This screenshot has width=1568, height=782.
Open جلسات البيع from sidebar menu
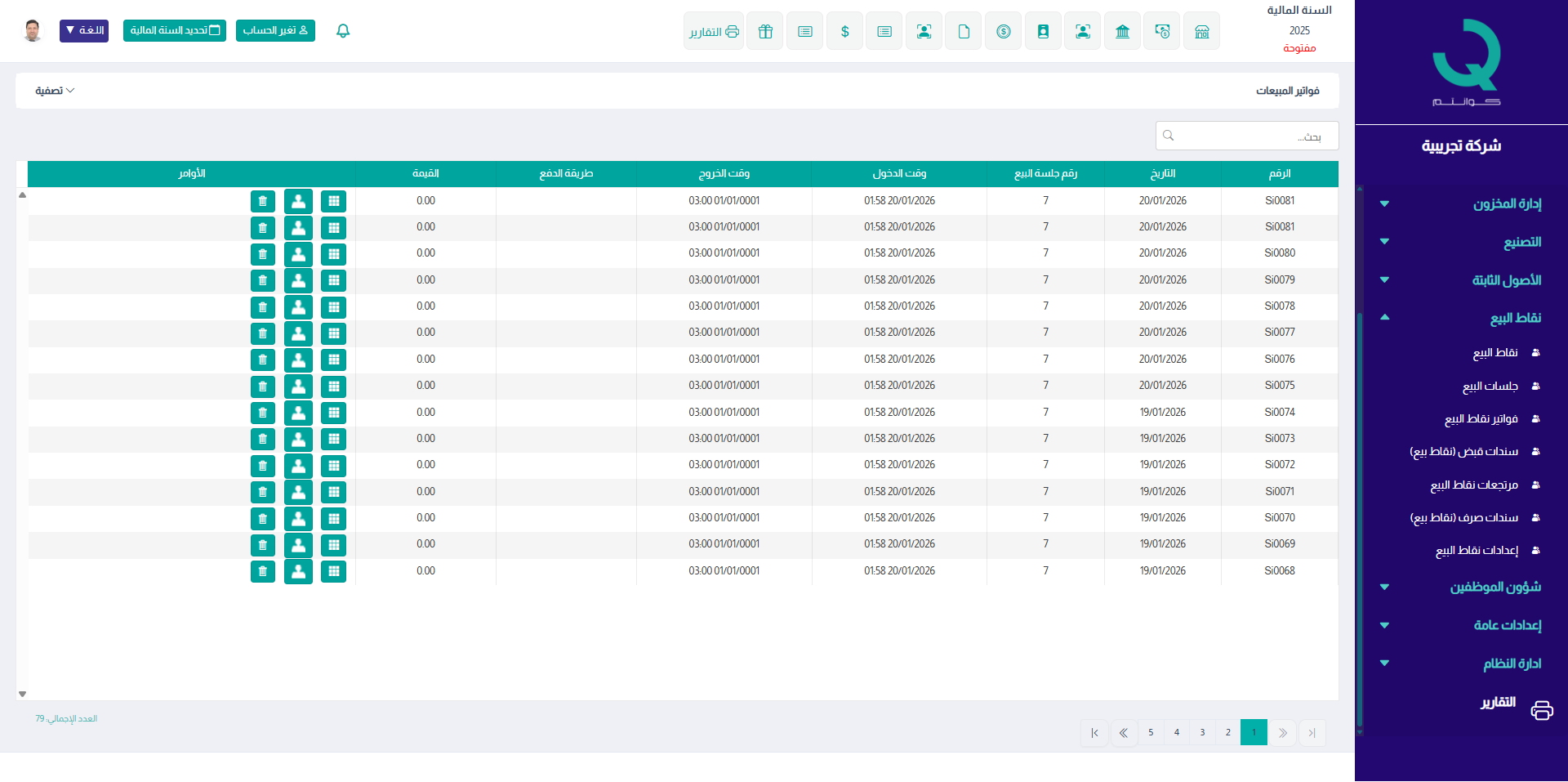(1490, 386)
